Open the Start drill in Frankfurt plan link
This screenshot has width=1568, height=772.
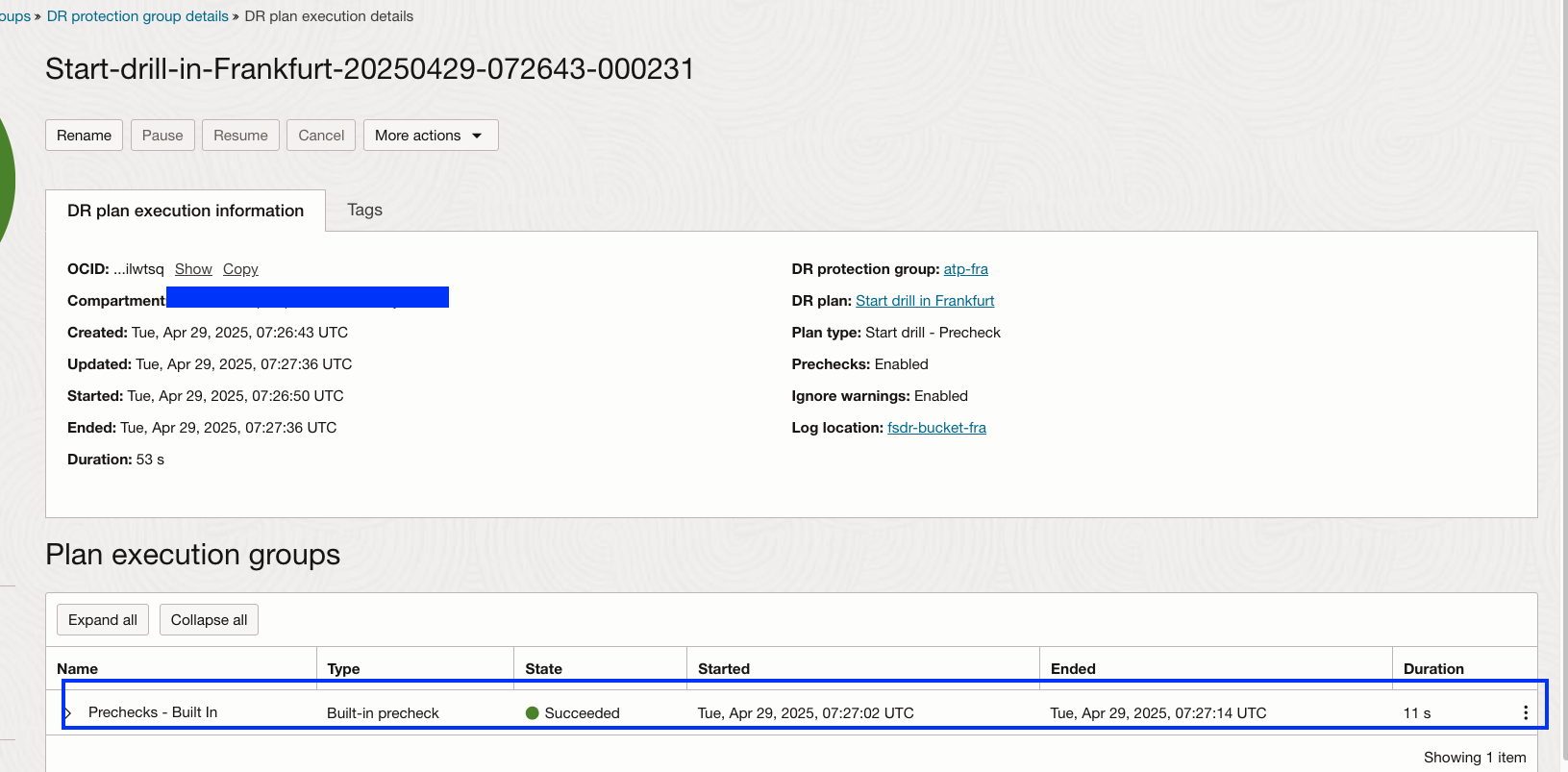click(x=925, y=301)
